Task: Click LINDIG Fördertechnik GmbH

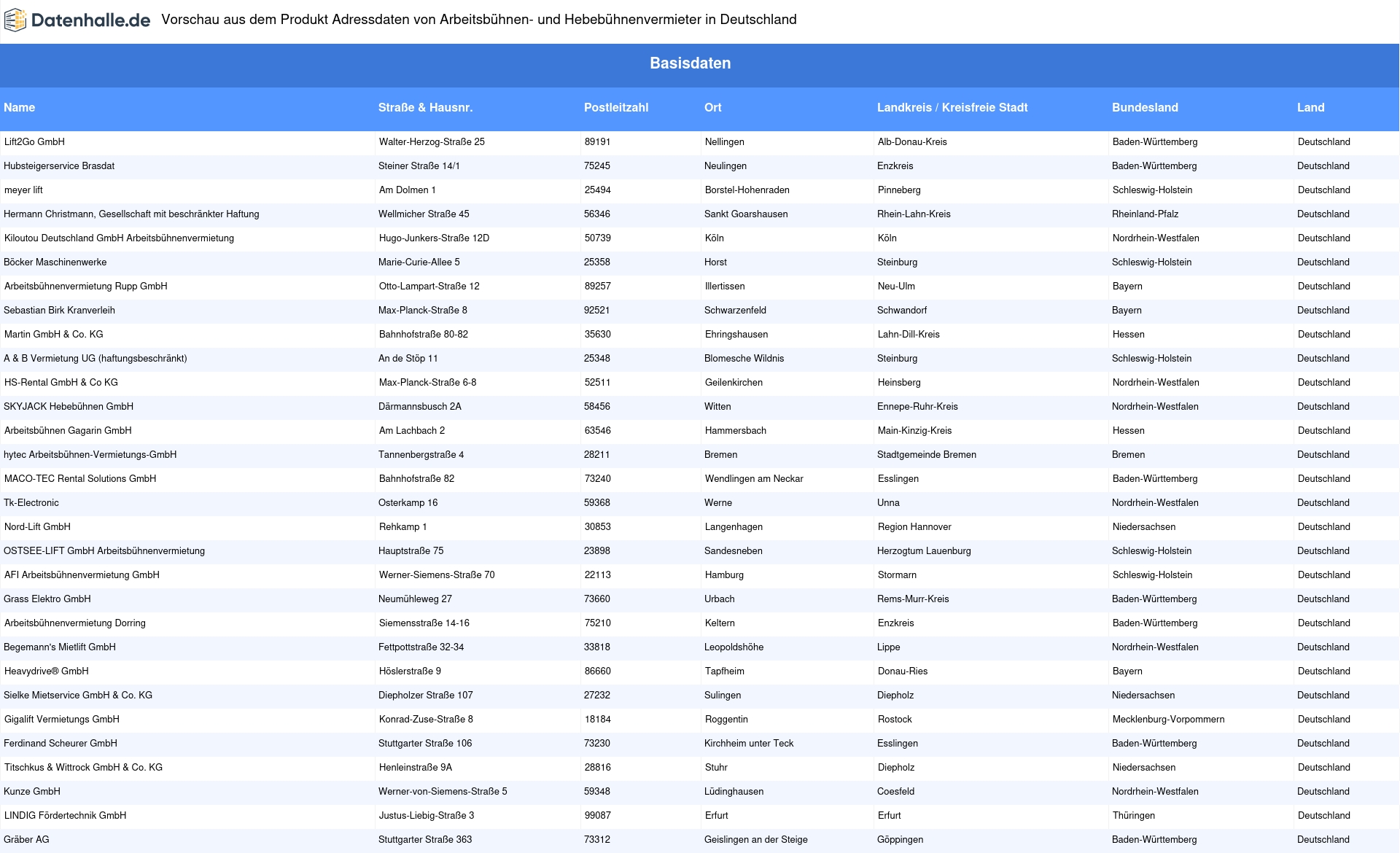Action: 65,816
